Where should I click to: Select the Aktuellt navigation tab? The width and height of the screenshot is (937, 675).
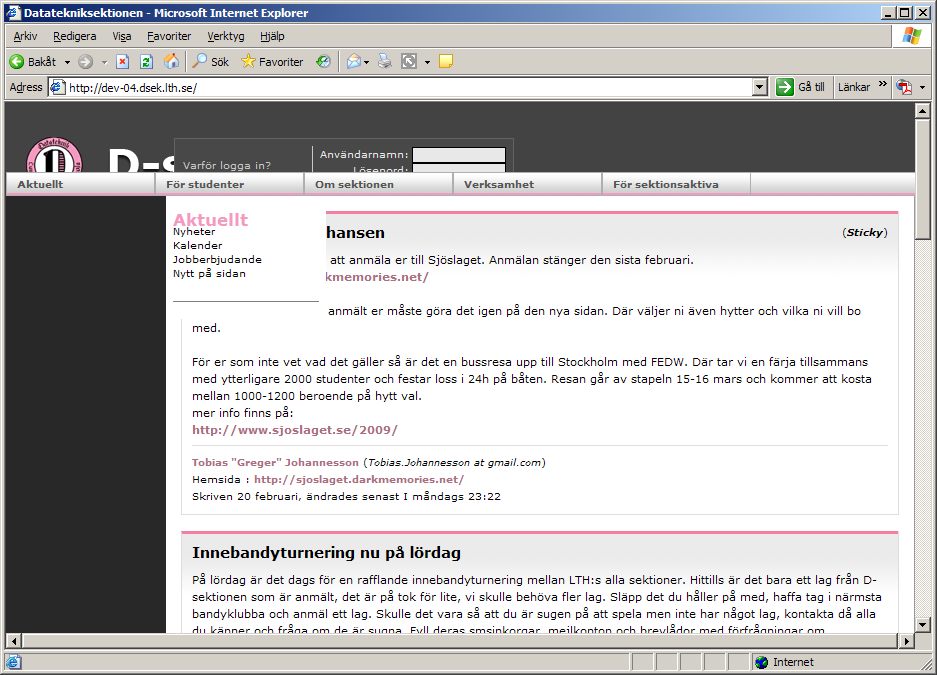point(80,184)
